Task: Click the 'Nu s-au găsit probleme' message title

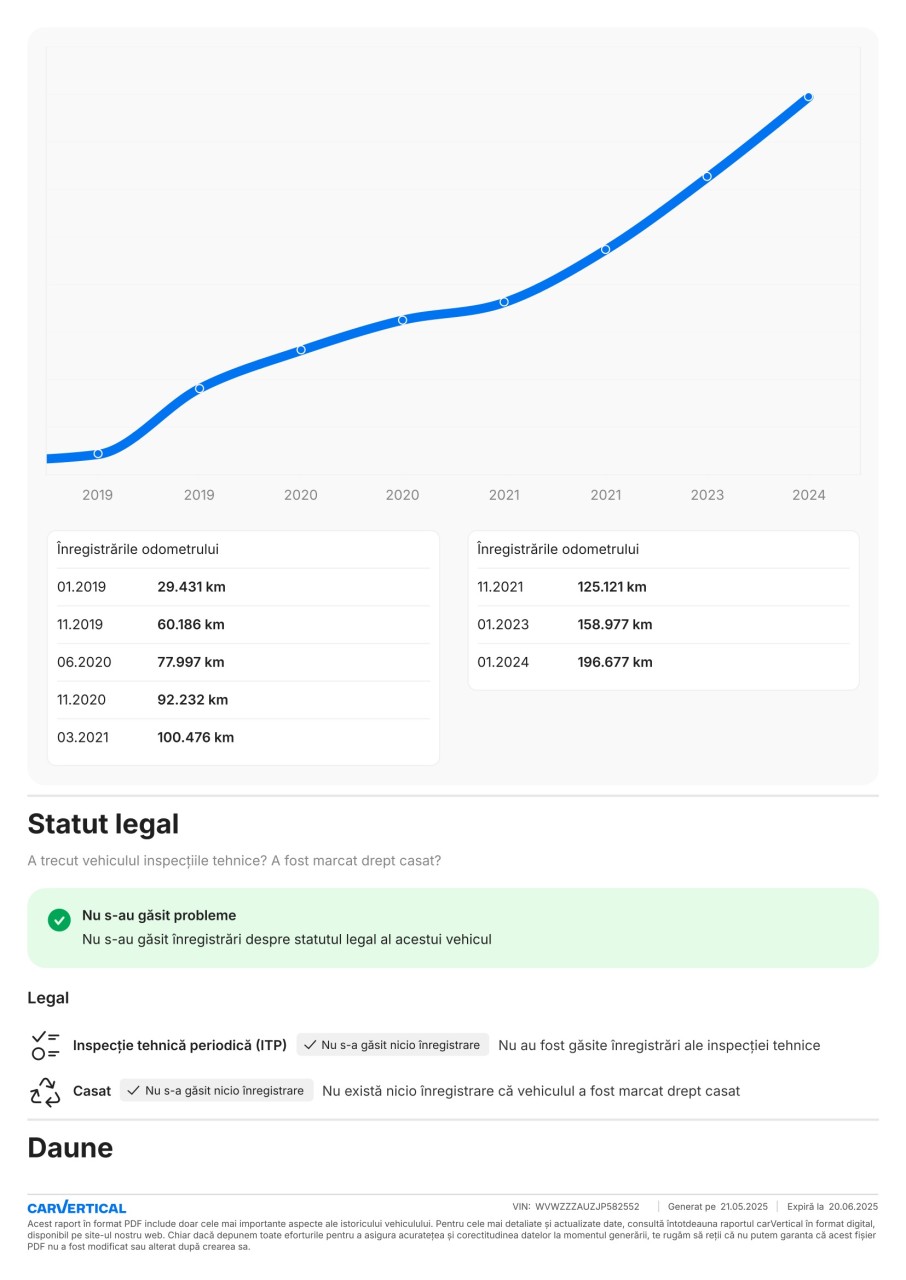Action: tap(159, 915)
